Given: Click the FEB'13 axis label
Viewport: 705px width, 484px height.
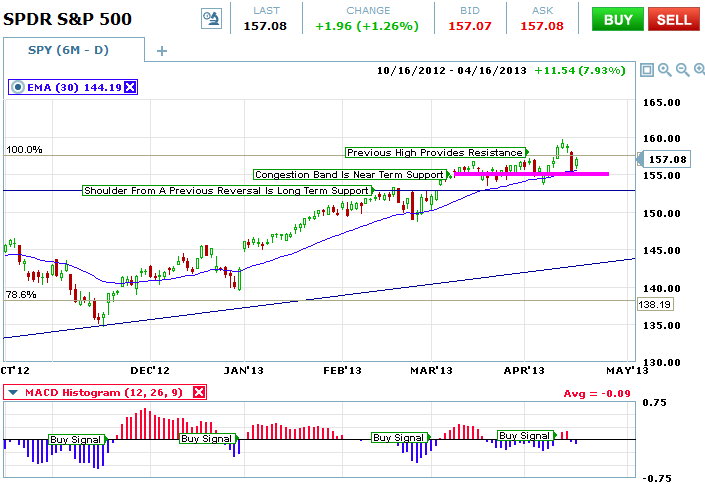Looking at the screenshot, I should coord(343,371).
